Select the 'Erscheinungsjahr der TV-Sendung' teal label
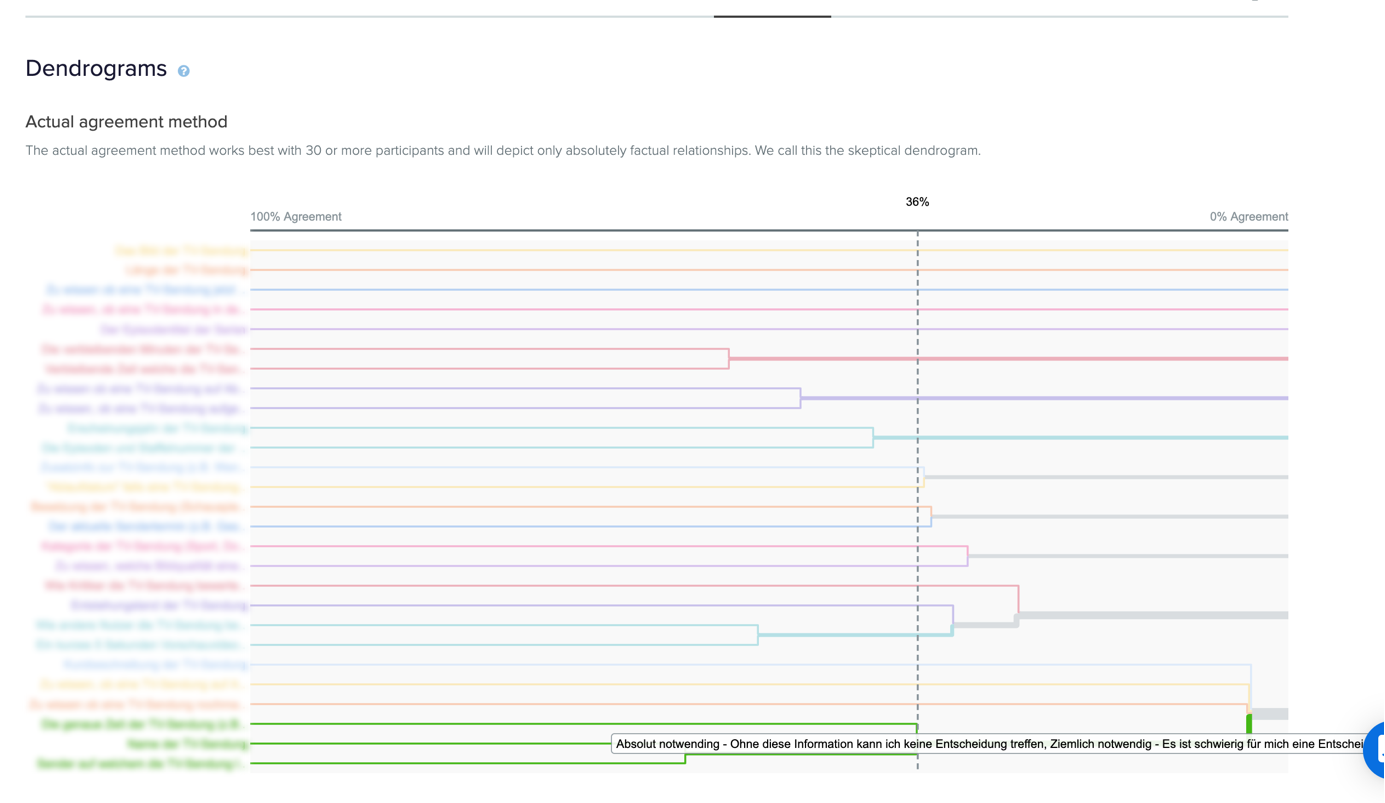This screenshot has height=803, width=1385. tap(157, 428)
